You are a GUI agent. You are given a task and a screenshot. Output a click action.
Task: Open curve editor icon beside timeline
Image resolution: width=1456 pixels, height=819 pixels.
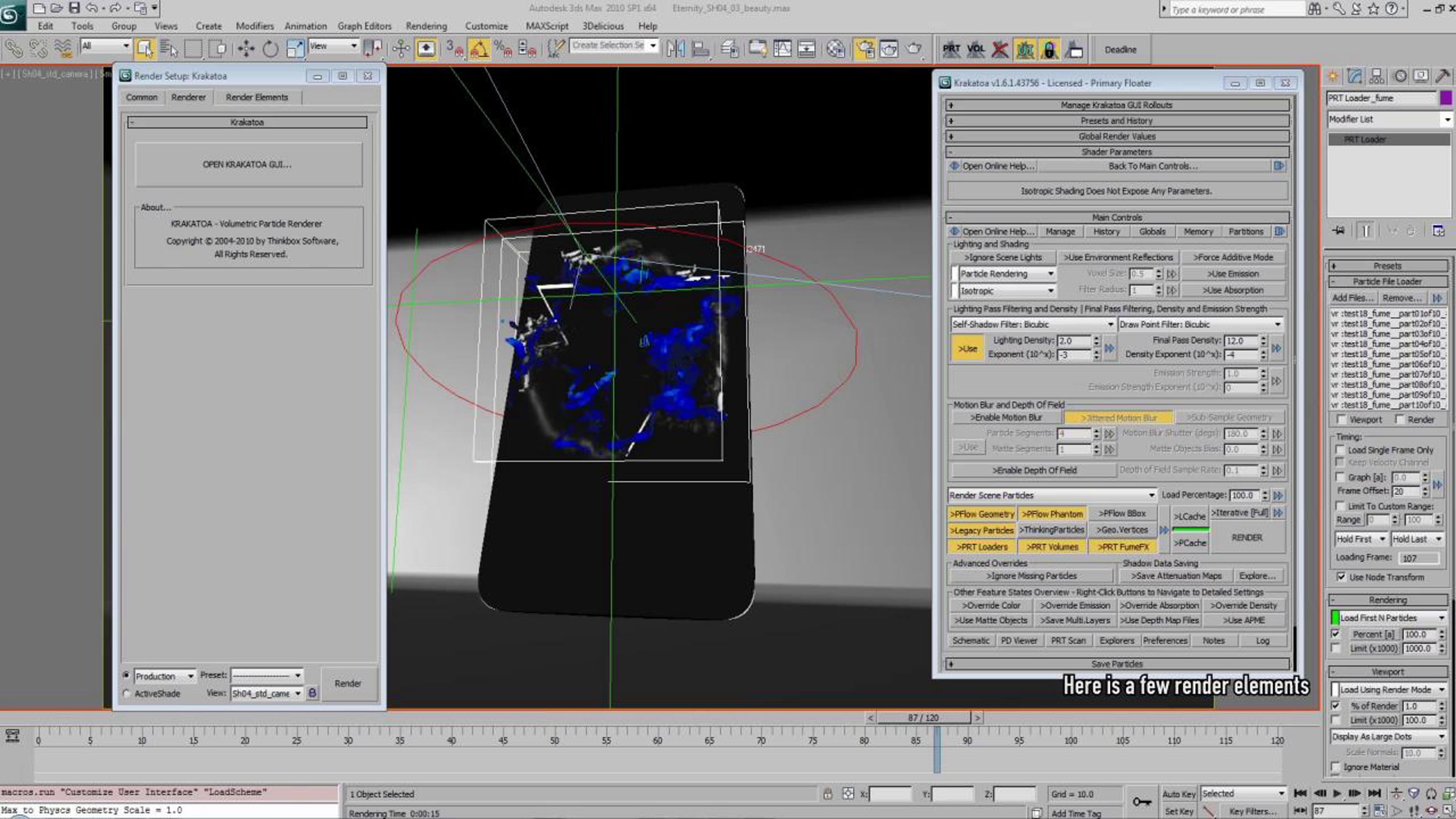[x=12, y=736]
